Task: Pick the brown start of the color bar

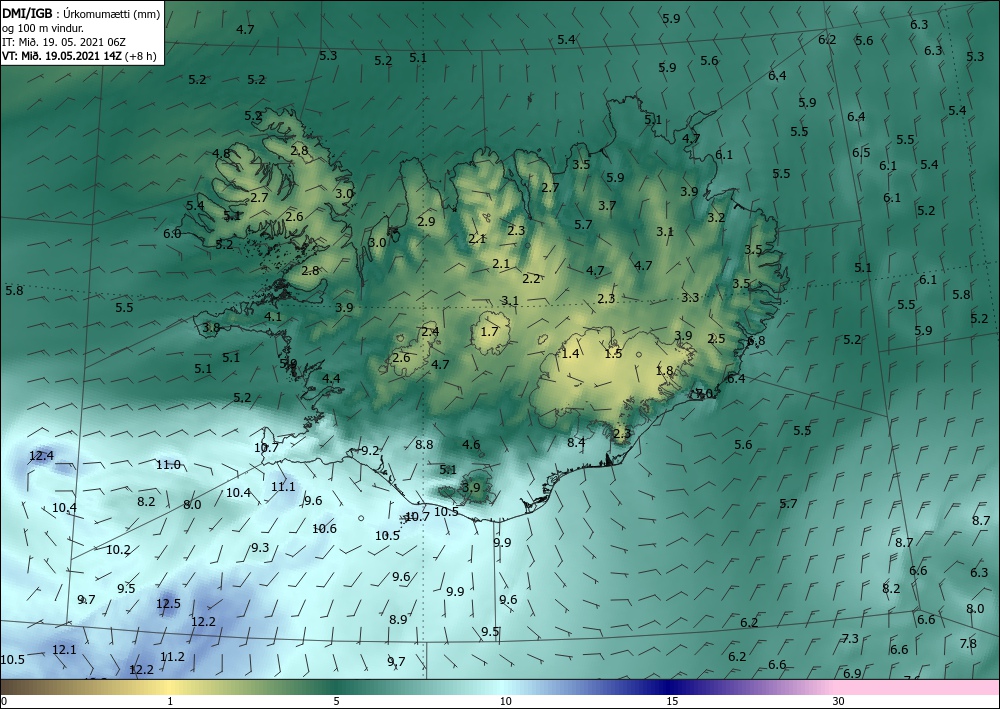Action: point(19,687)
